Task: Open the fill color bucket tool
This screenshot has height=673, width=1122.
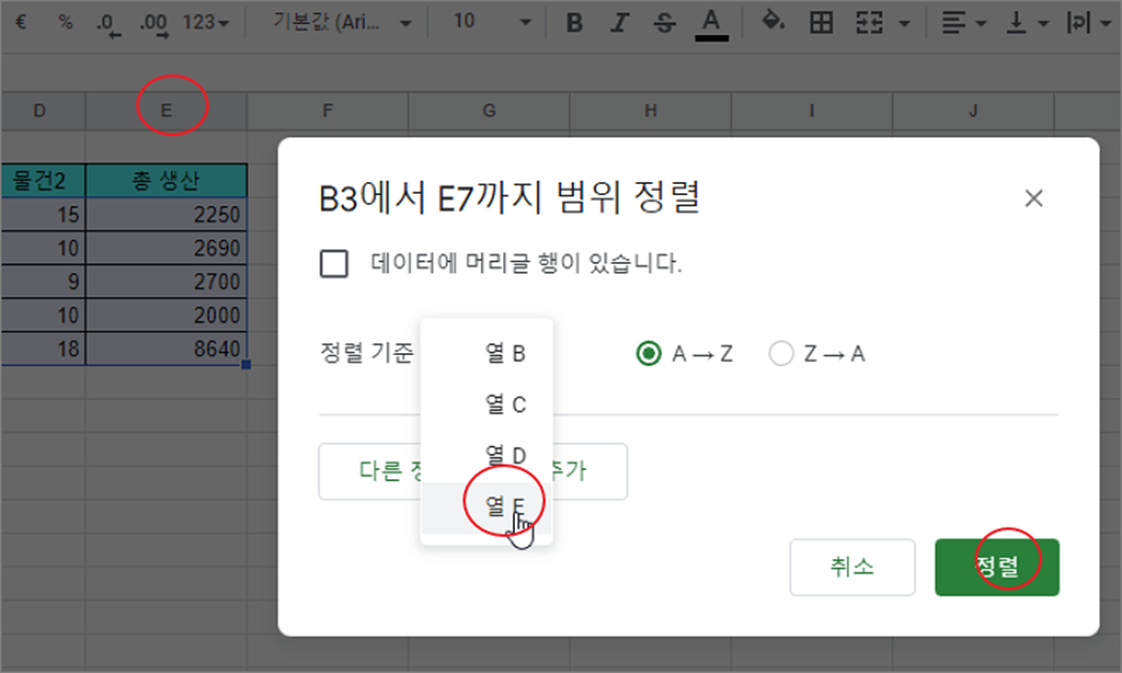Action: 773,22
